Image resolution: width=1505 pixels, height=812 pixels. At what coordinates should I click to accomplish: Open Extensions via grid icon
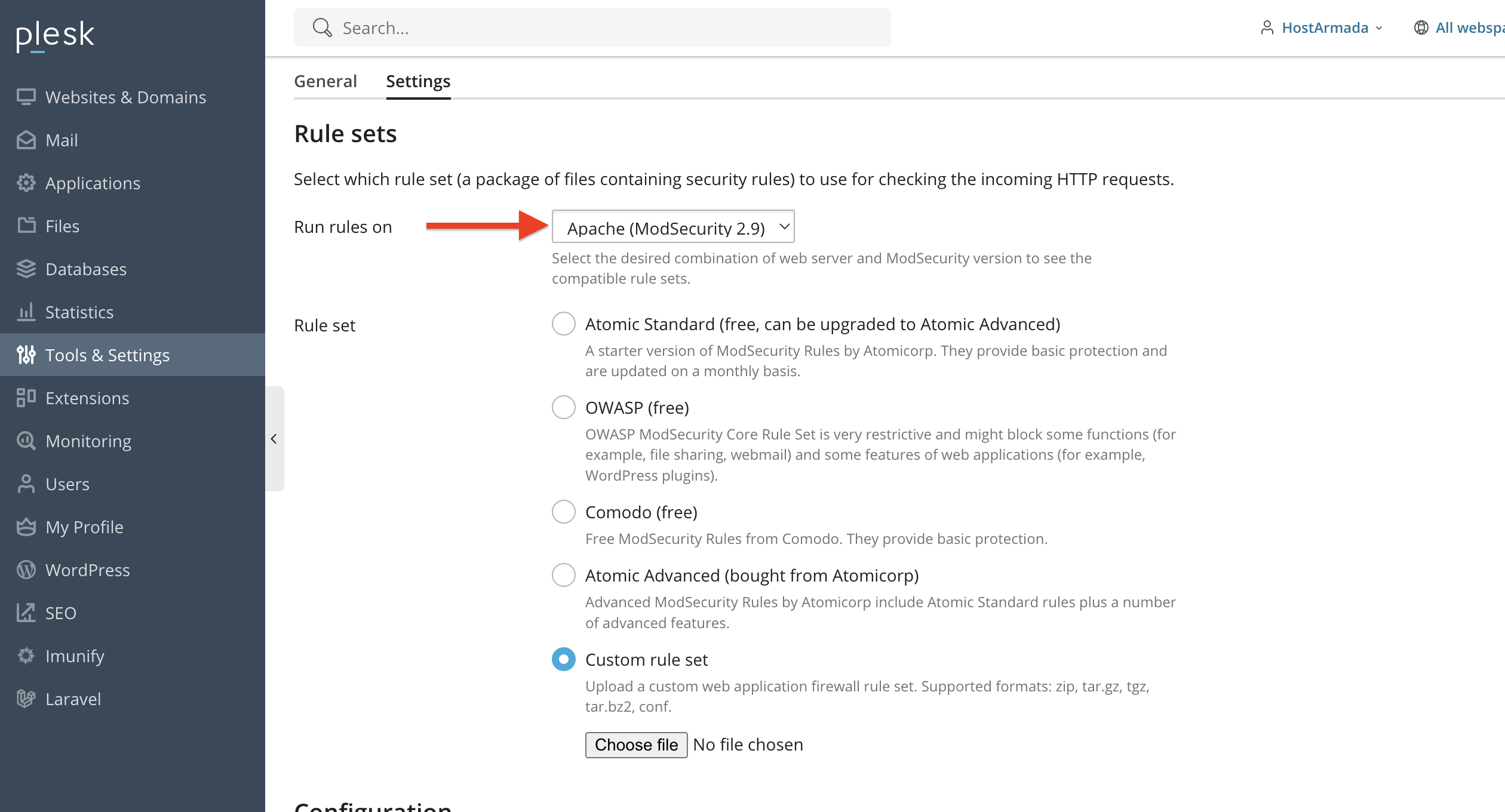tap(26, 398)
